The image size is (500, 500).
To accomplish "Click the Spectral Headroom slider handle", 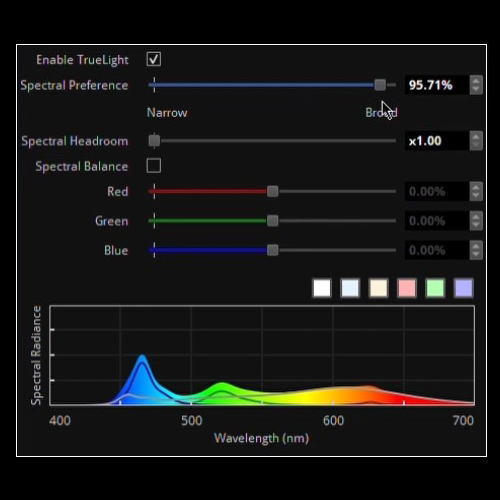I will pos(154,141).
